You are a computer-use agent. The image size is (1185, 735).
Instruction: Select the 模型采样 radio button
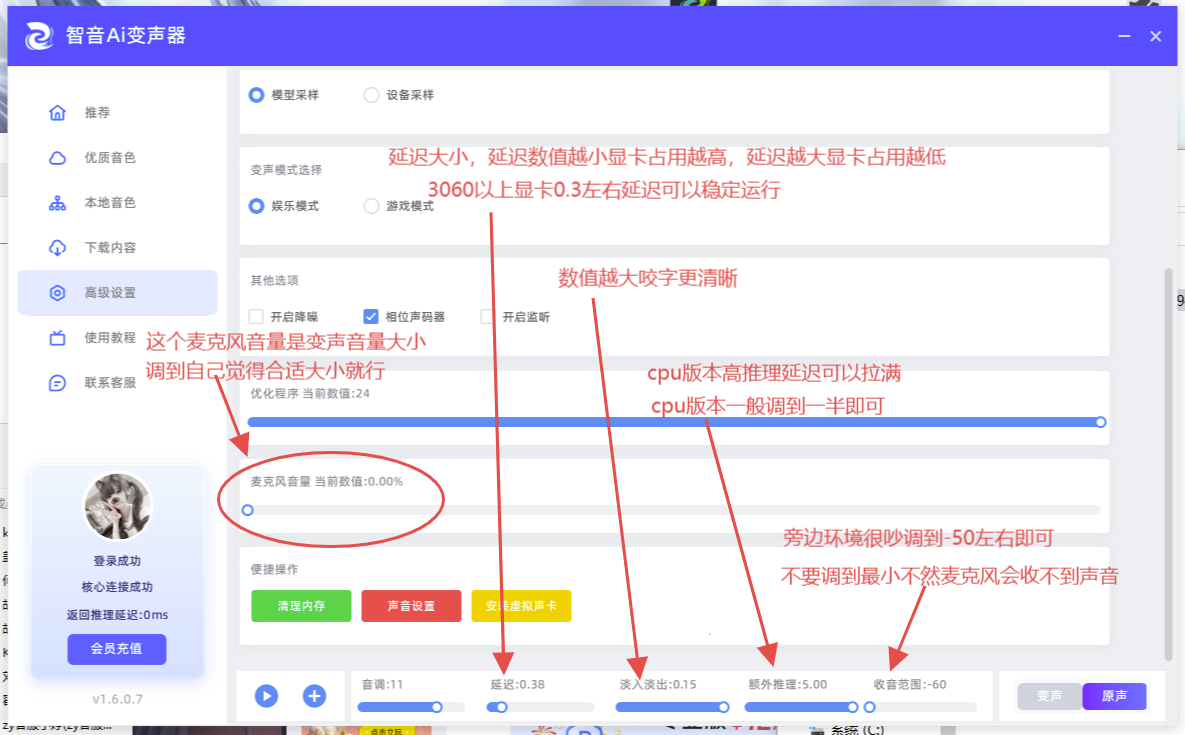click(x=256, y=95)
